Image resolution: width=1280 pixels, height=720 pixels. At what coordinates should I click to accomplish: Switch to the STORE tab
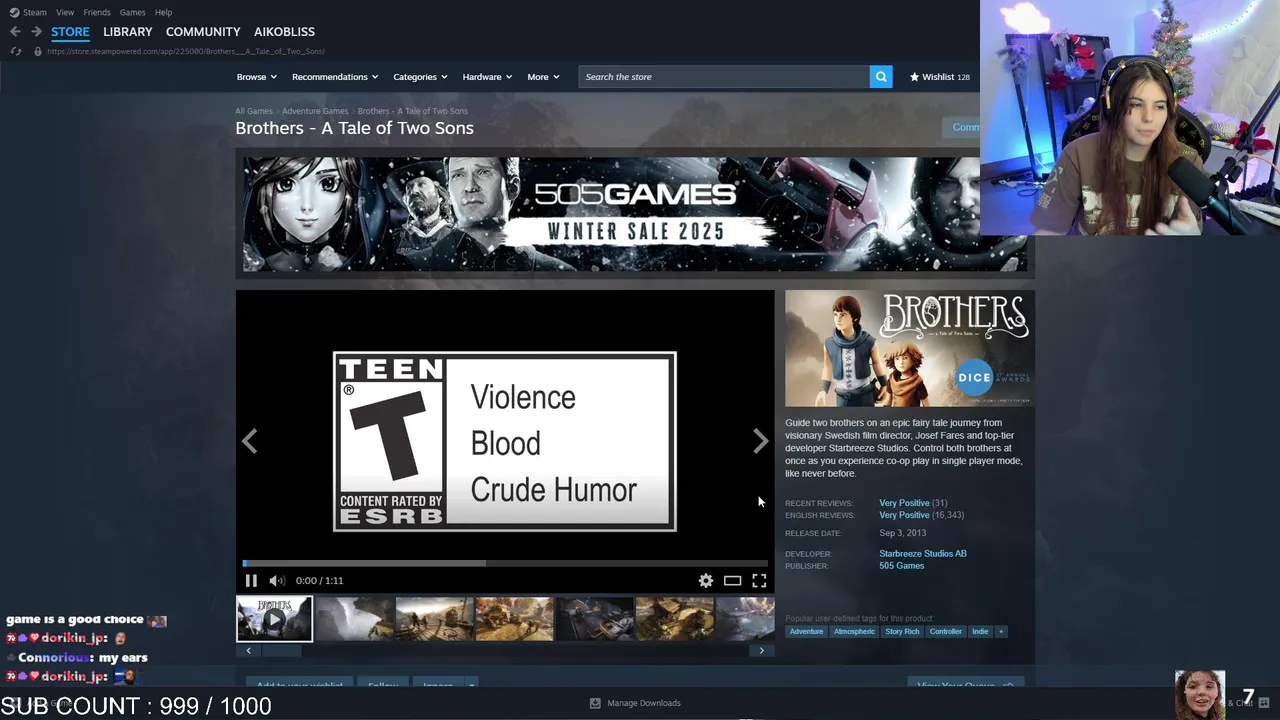pos(70,32)
